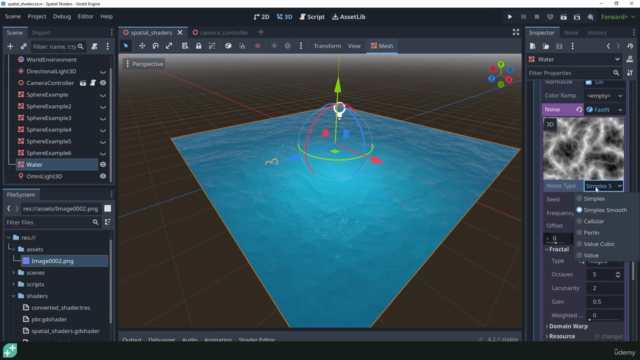Switch to Script workspace
Screen dimensions: 640x360
tap(312, 17)
